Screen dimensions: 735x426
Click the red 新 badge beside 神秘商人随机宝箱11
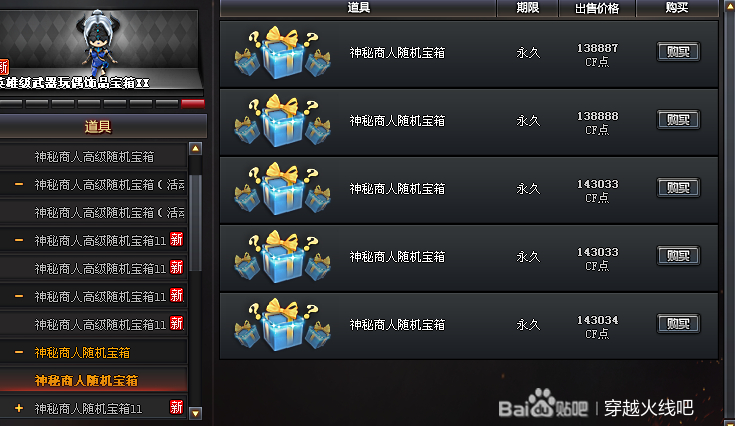[176, 407]
